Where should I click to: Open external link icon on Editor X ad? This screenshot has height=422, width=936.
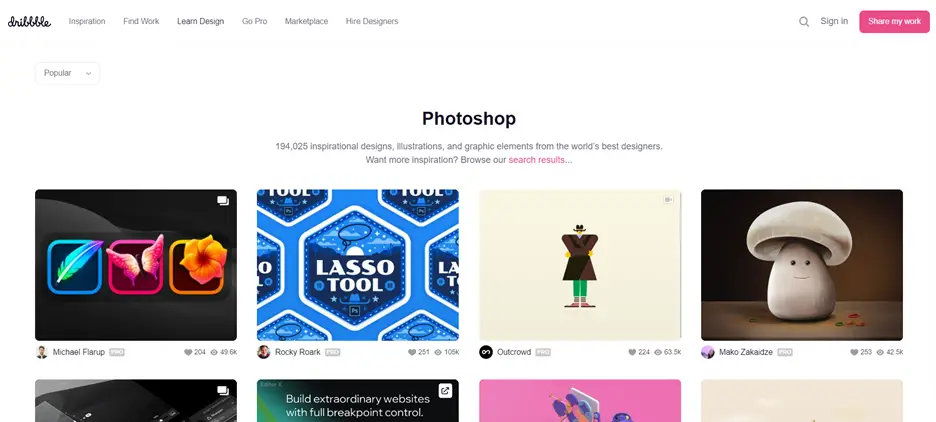tap(445, 391)
